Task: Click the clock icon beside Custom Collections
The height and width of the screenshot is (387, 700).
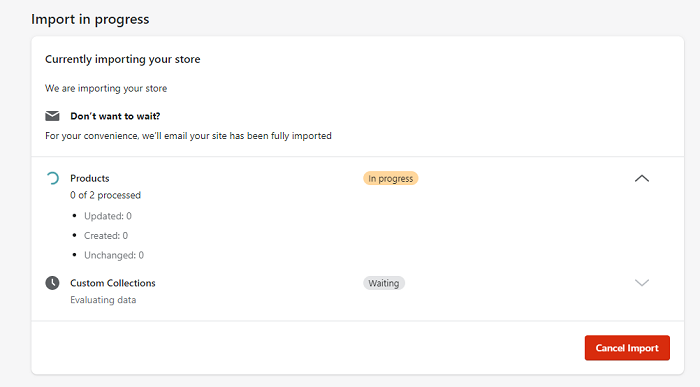Action: tap(52, 283)
